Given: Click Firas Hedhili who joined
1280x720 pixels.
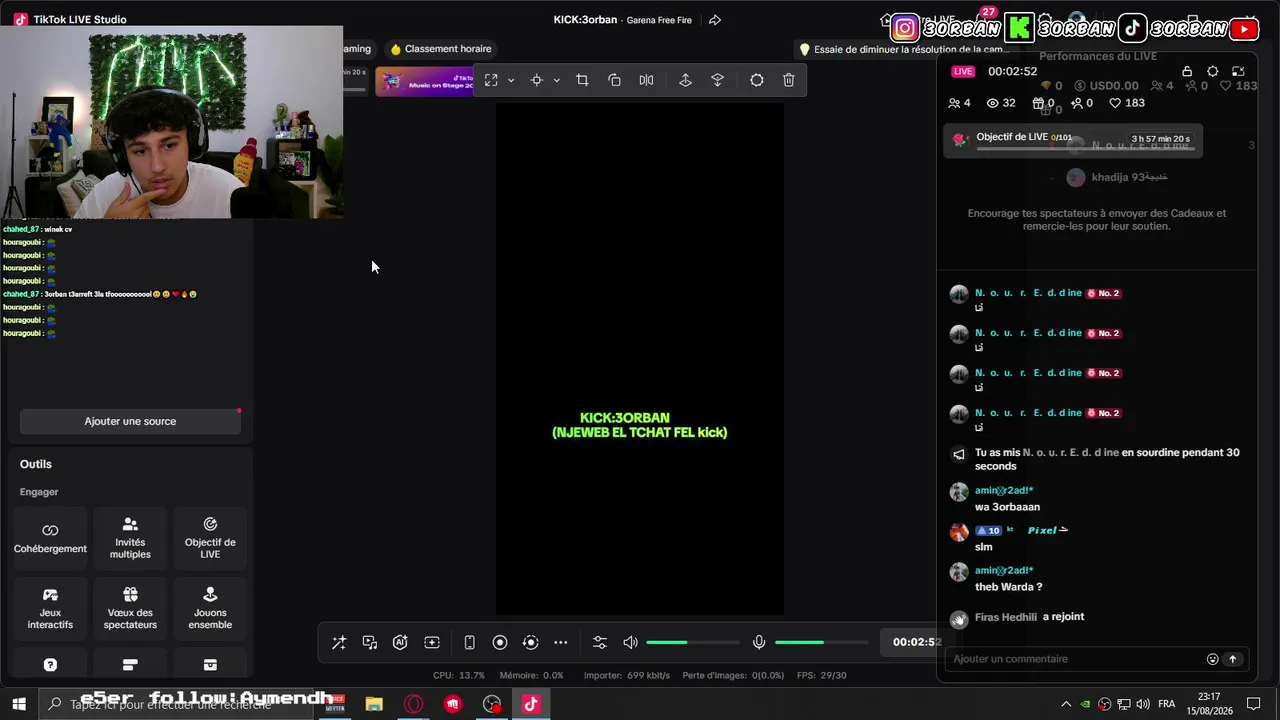Looking at the screenshot, I should point(1006,617).
